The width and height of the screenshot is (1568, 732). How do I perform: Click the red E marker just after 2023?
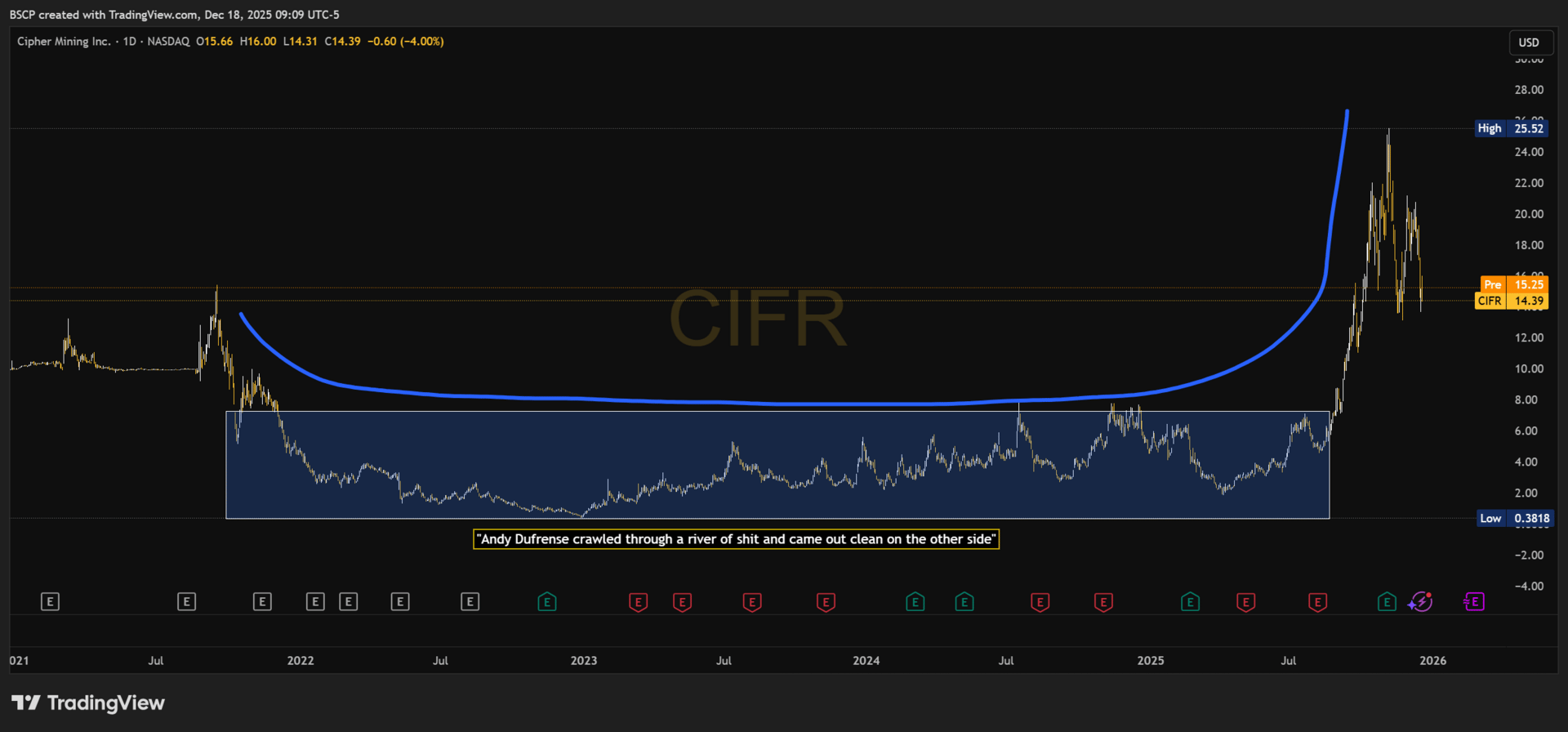pyautogui.click(x=639, y=602)
